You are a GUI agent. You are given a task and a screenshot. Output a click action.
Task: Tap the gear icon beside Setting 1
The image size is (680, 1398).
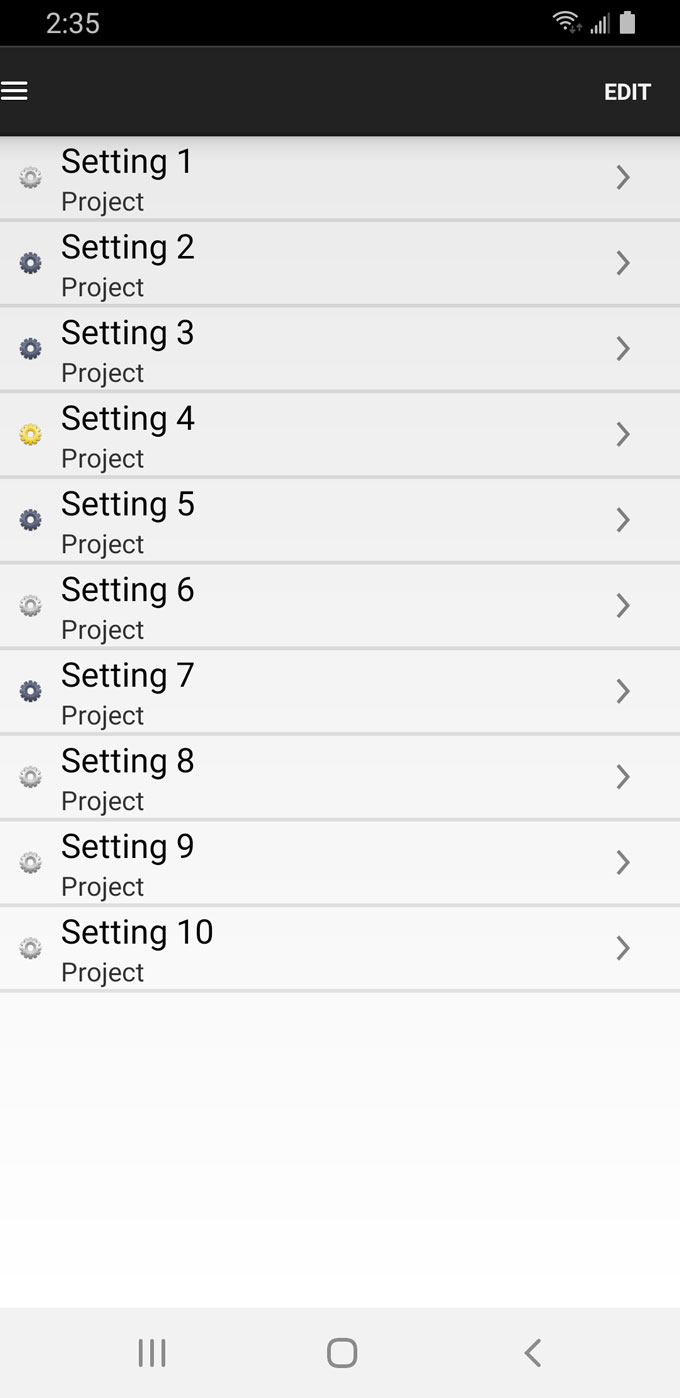pos(30,176)
